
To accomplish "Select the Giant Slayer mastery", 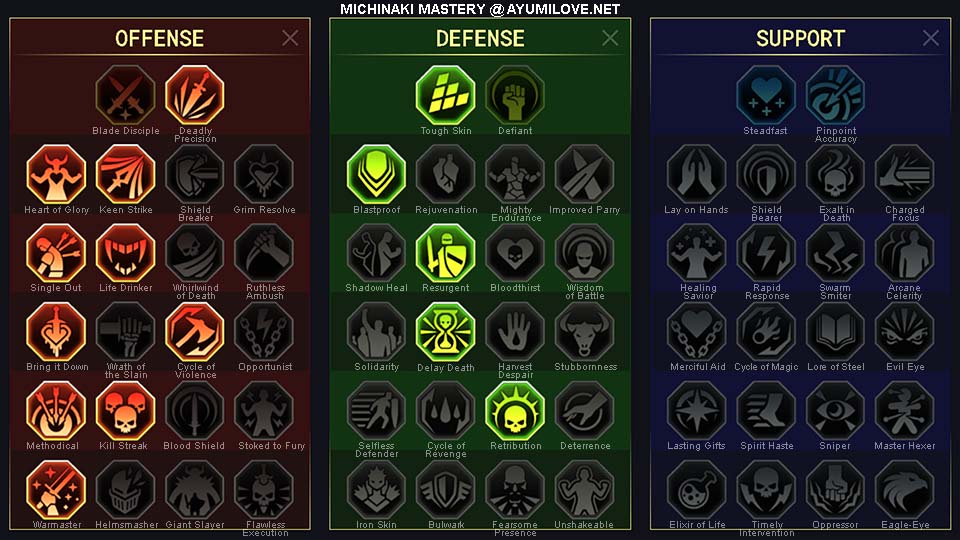I will (195, 490).
